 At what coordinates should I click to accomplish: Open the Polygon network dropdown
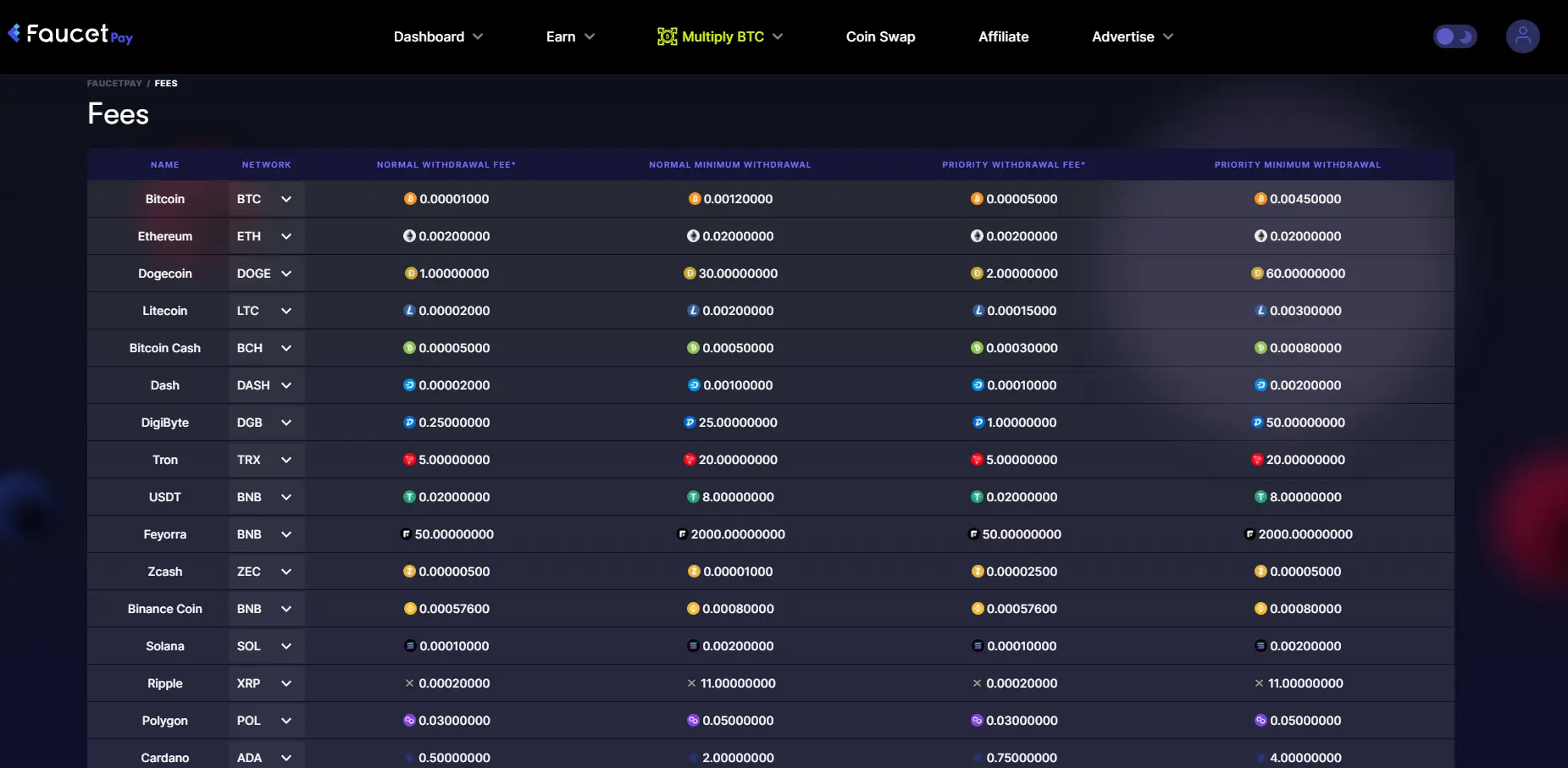[x=266, y=721]
